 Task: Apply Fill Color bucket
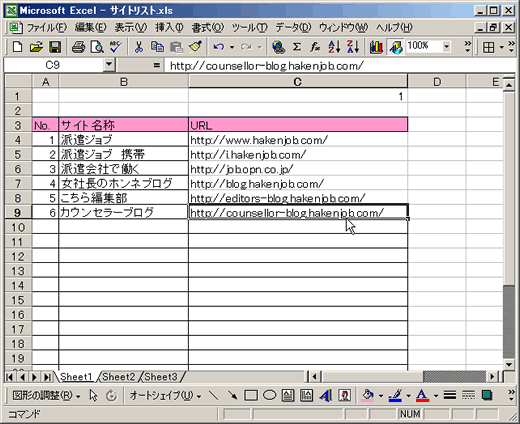pos(368,396)
